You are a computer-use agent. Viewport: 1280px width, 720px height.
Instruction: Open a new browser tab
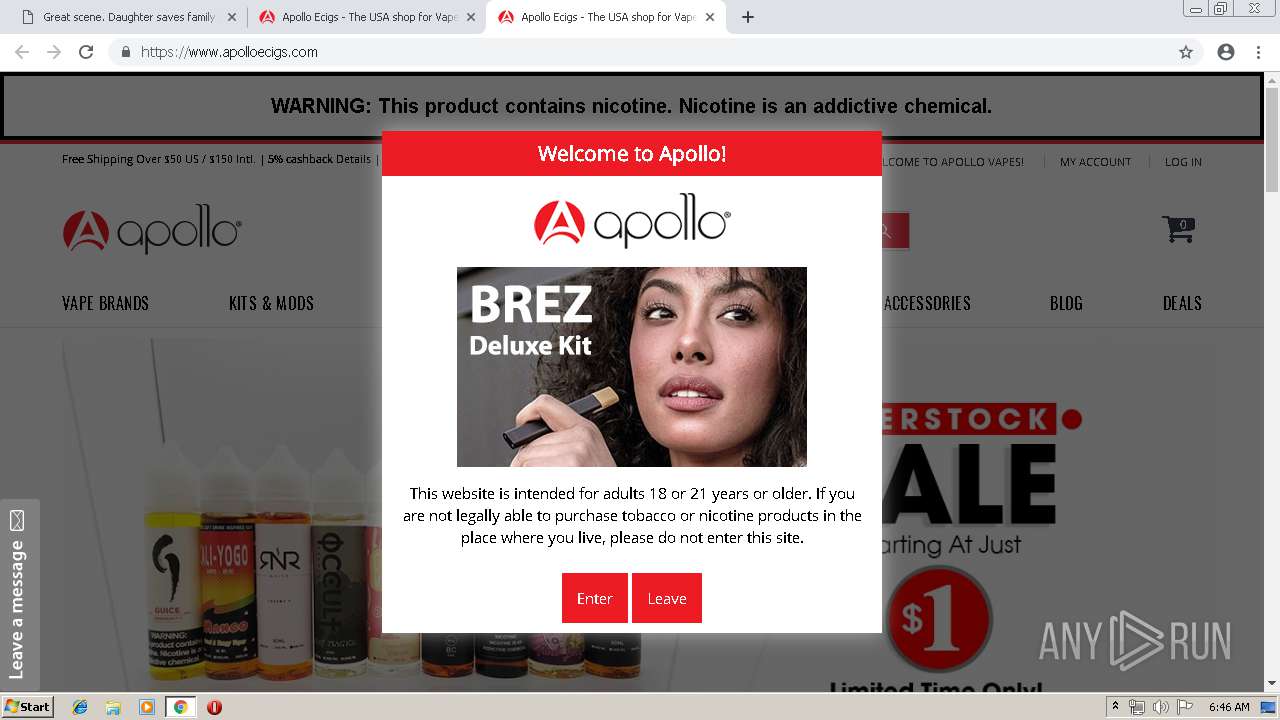748,17
